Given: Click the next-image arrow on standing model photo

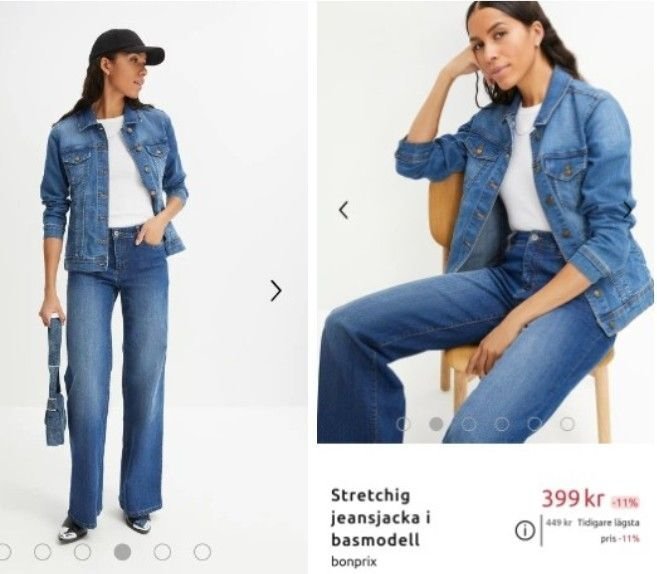Looking at the screenshot, I should pos(276,291).
